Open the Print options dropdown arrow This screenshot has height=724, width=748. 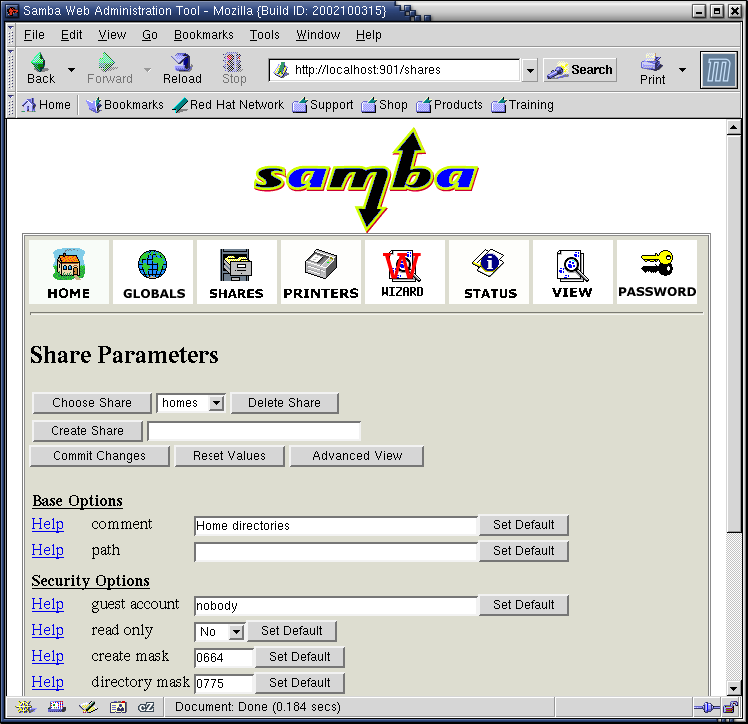[x=682, y=70]
